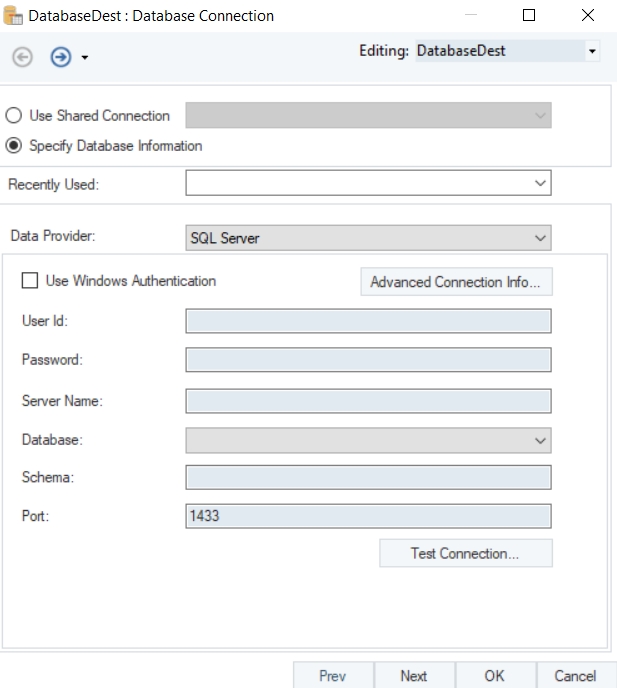This screenshot has width=617, height=688.
Task: Enable Use Windows Authentication checkbox
Action: point(30,281)
